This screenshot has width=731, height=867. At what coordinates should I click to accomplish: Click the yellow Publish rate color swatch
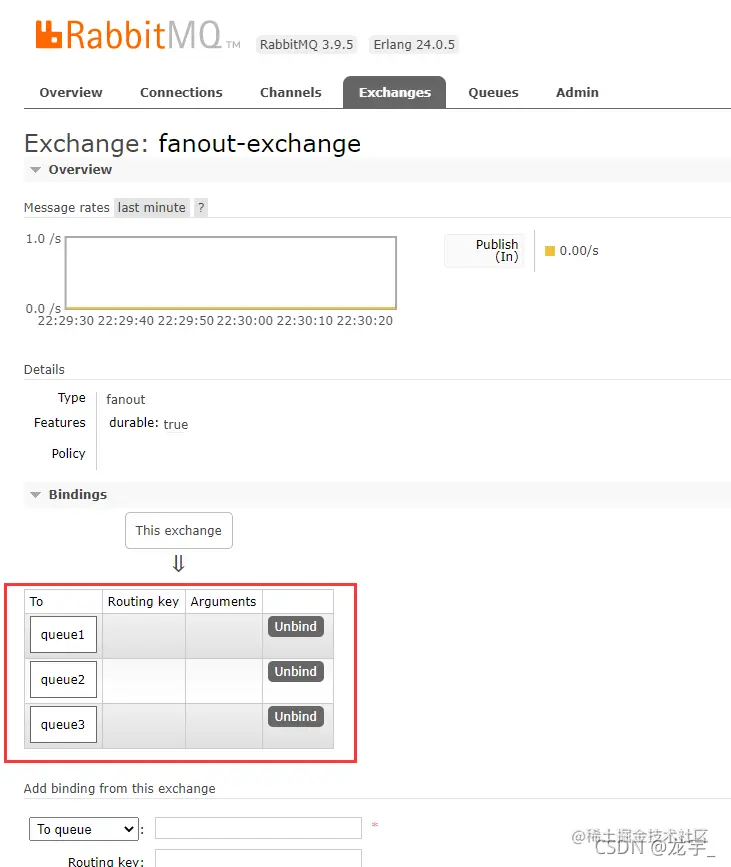[550, 250]
